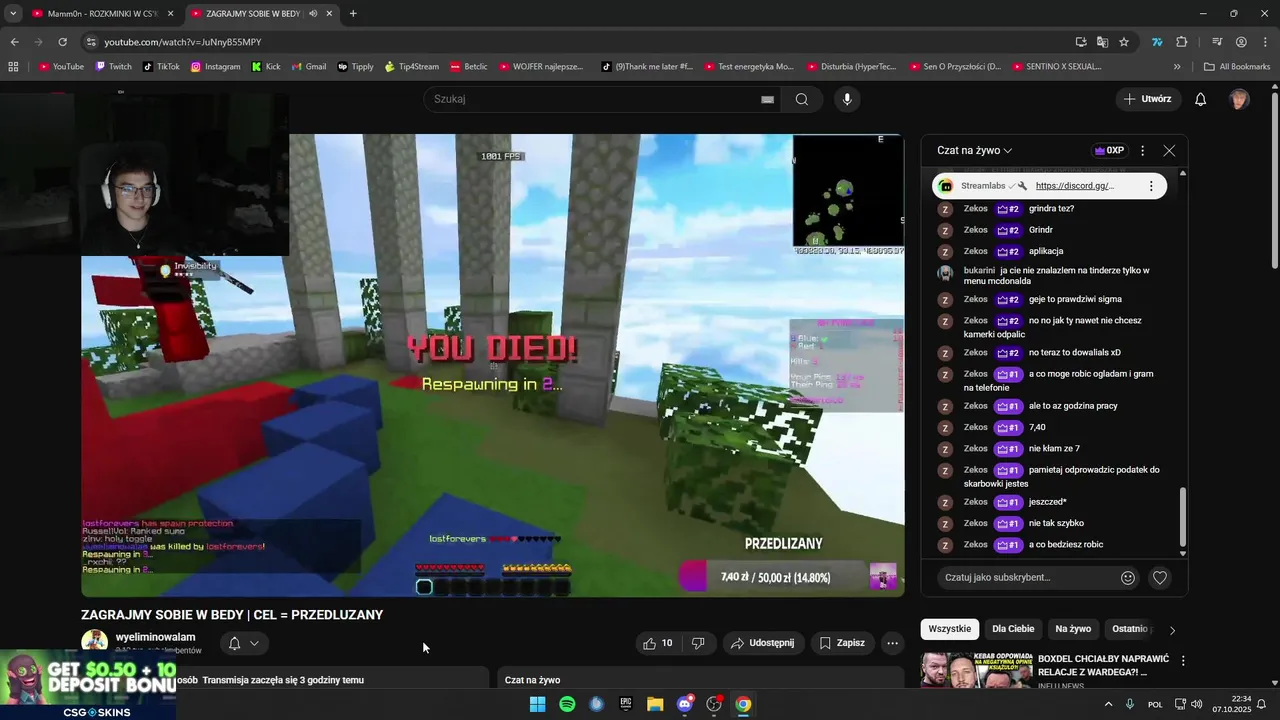Click the install app icon in address bar
The height and width of the screenshot is (720, 1280).
pyautogui.click(x=1081, y=42)
